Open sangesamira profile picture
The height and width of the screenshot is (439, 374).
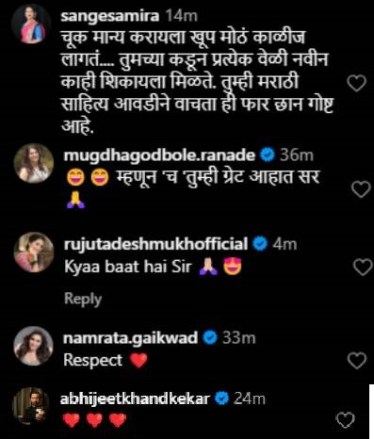(x=31, y=25)
